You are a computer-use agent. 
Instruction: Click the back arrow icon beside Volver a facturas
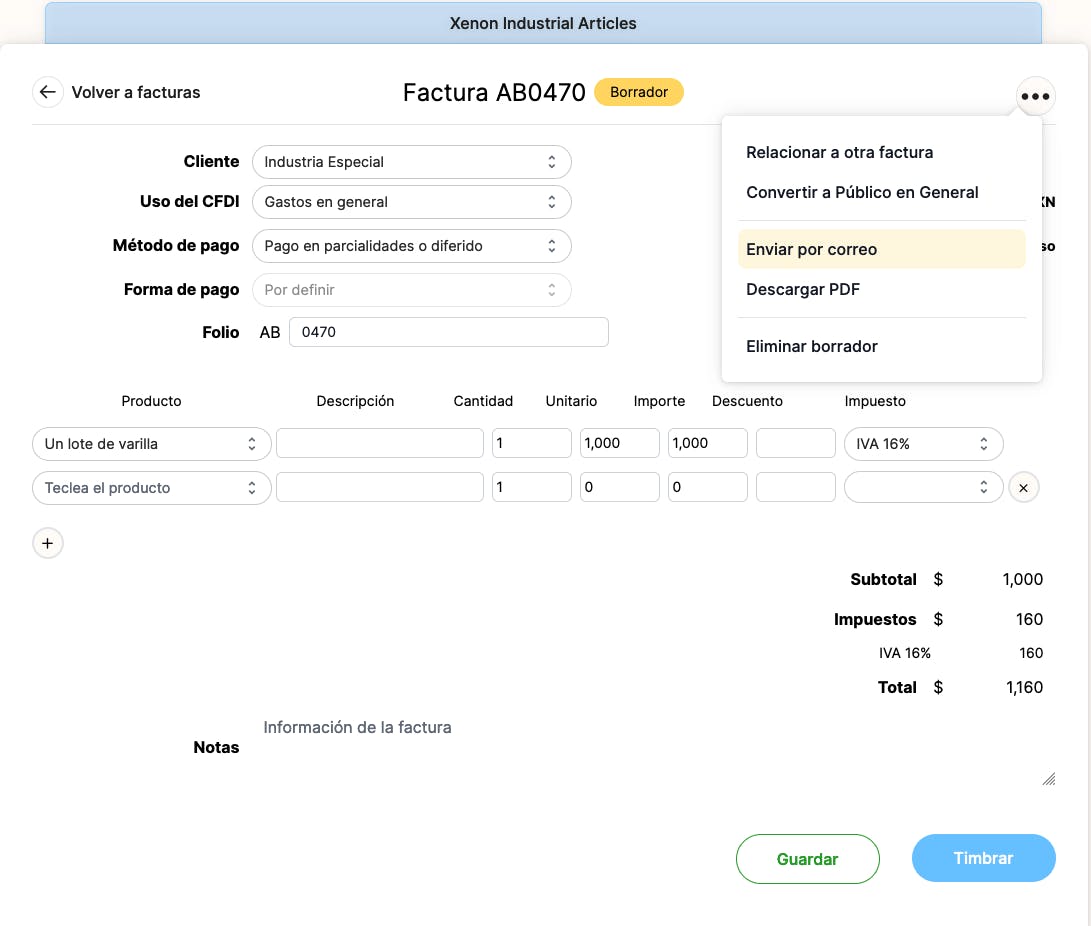(x=47, y=92)
